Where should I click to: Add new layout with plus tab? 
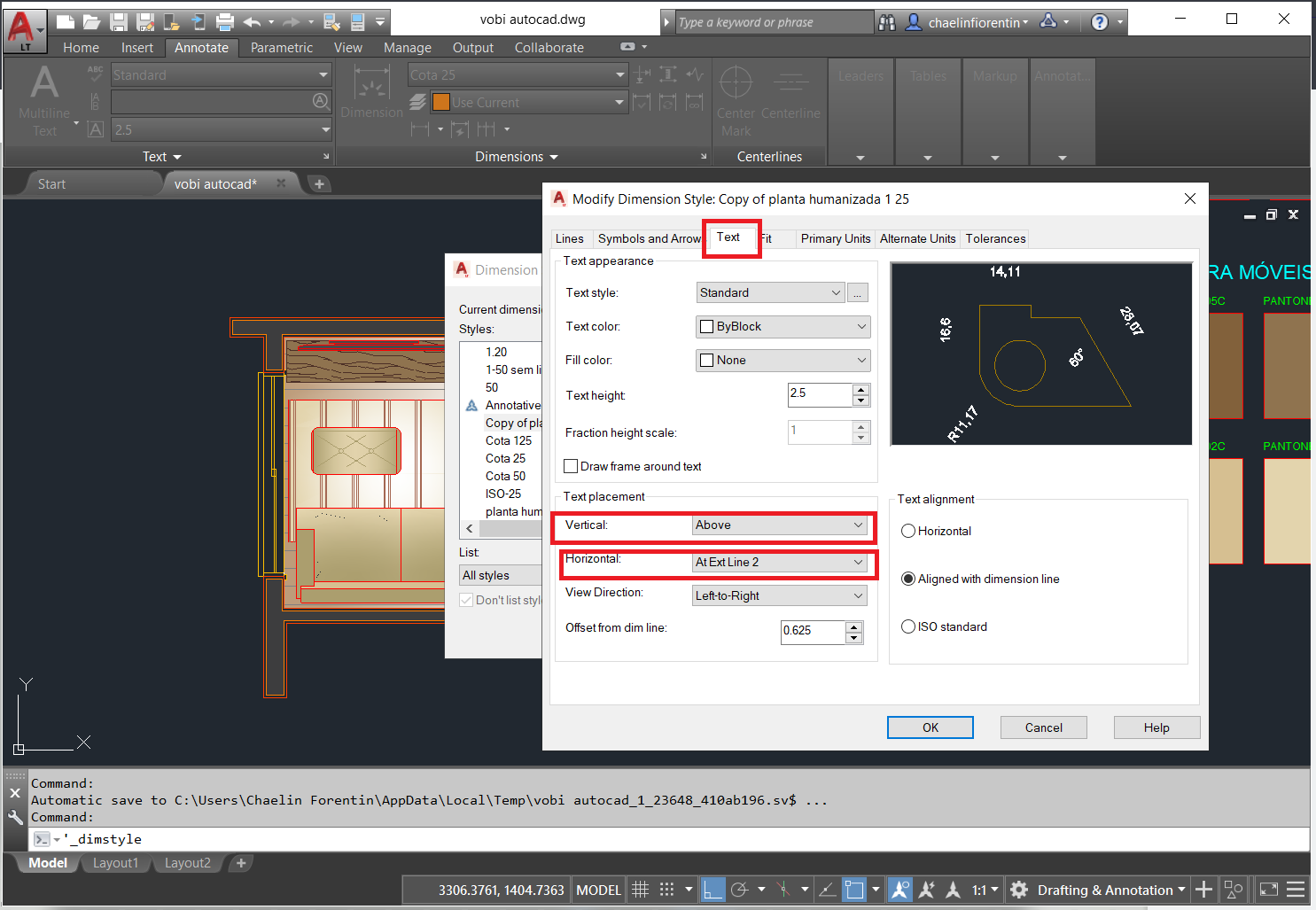tap(240, 863)
